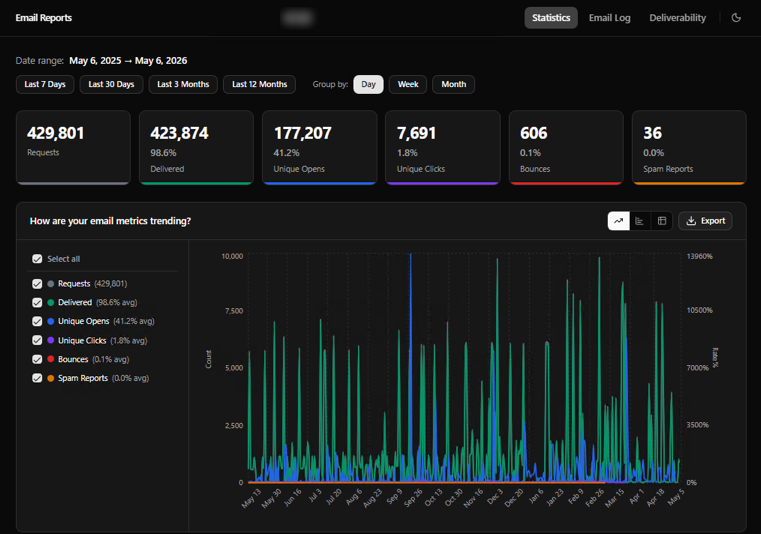Screen dimensions: 761x534
Task: Open the Deliverability tab
Action: 678,18
